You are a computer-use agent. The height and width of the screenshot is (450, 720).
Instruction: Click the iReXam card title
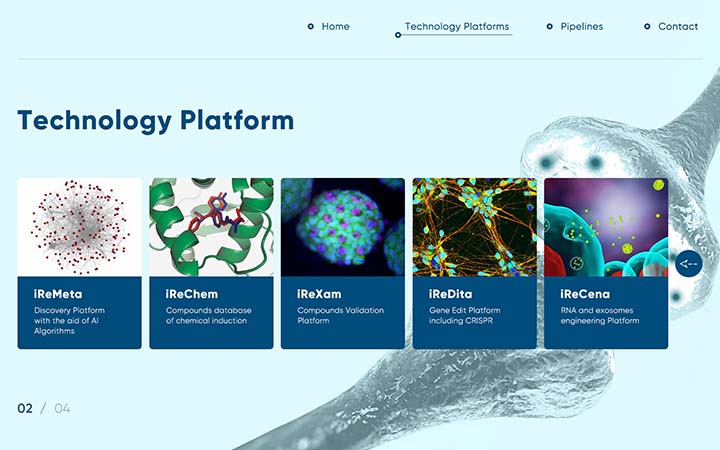click(x=319, y=294)
